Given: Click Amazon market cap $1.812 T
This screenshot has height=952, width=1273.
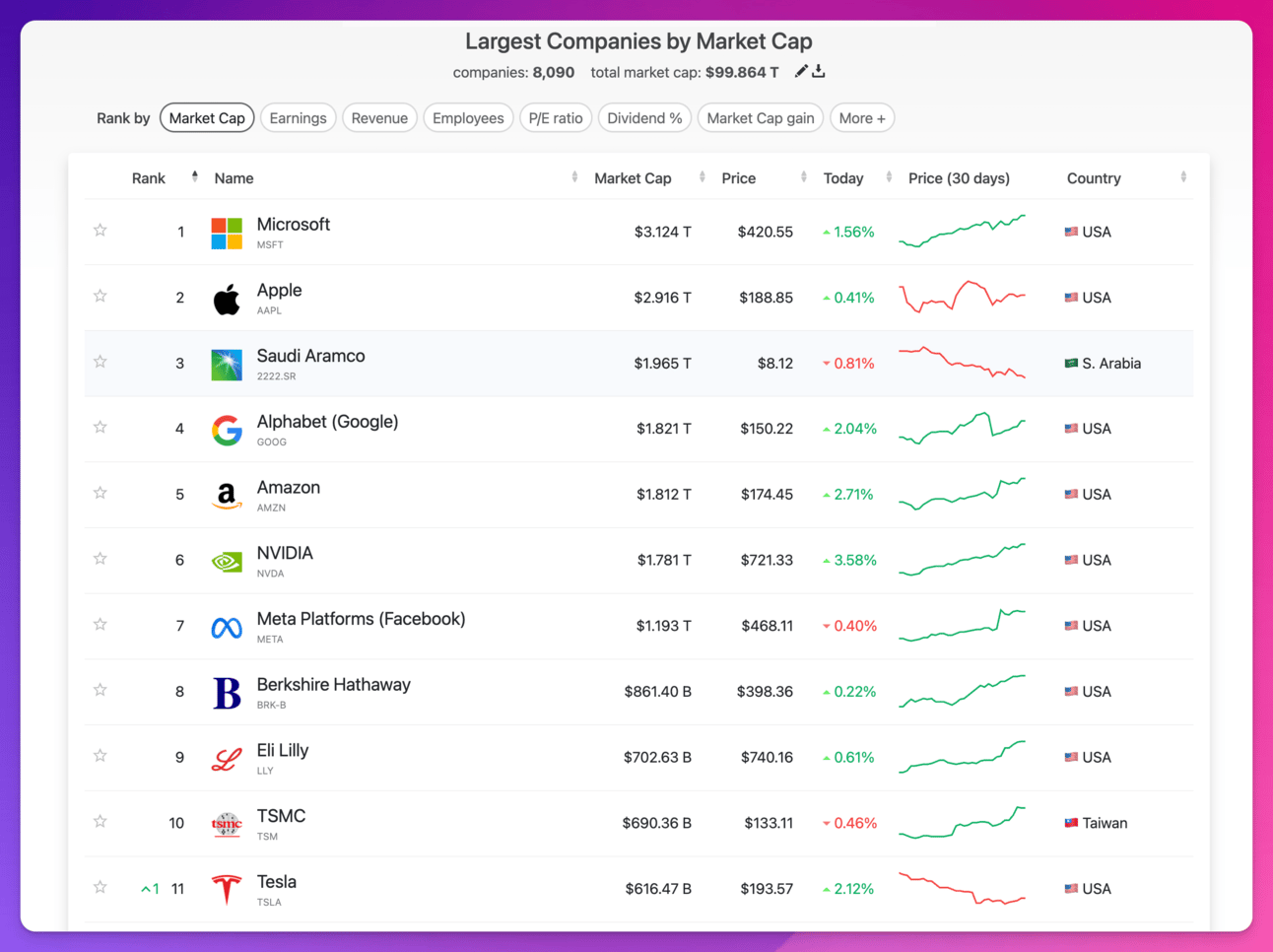Looking at the screenshot, I should pyautogui.click(x=664, y=495).
